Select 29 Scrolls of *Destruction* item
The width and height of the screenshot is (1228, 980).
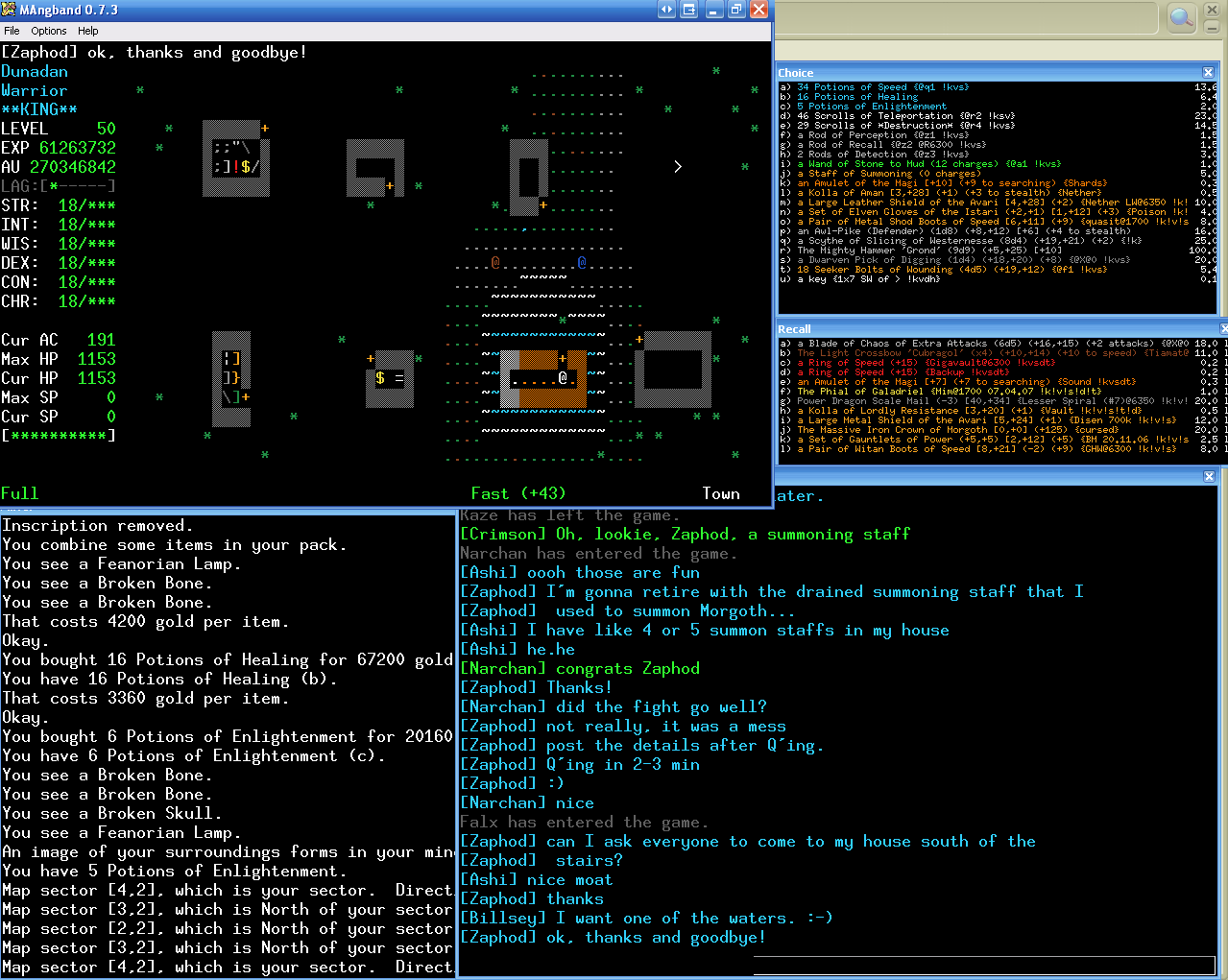tap(998, 126)
